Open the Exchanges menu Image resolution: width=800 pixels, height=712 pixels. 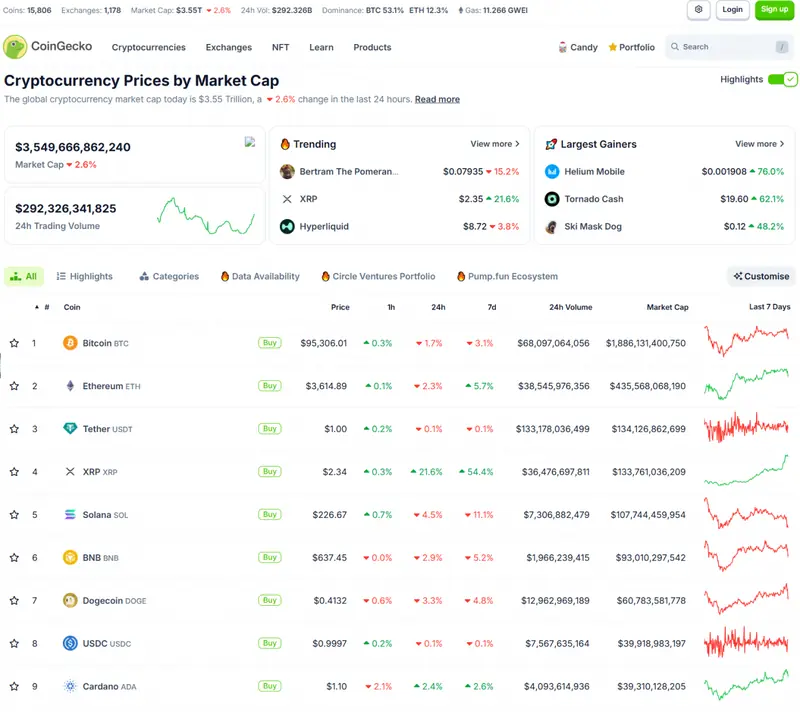tap(229, 47)
